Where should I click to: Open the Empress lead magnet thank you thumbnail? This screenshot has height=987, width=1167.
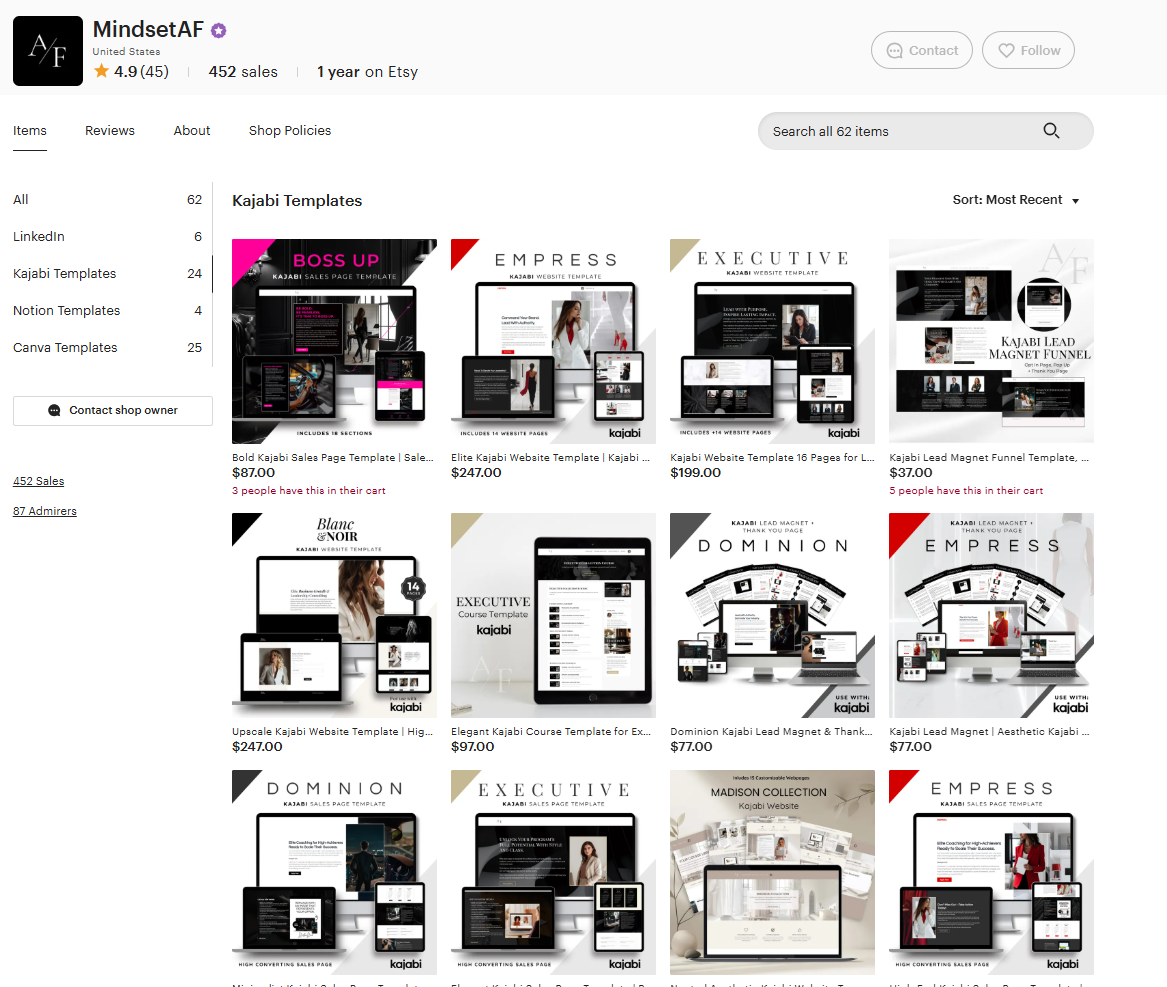991,616
